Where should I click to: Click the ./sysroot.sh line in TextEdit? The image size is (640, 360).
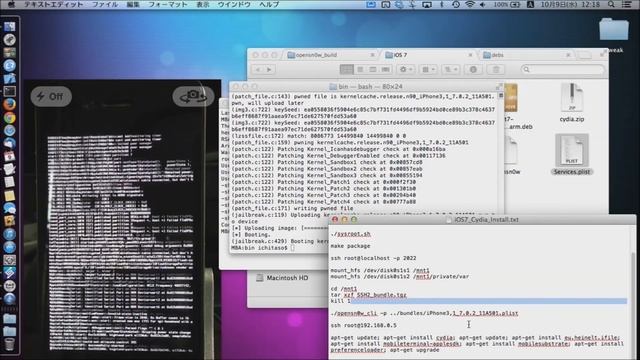click(351, 234)
